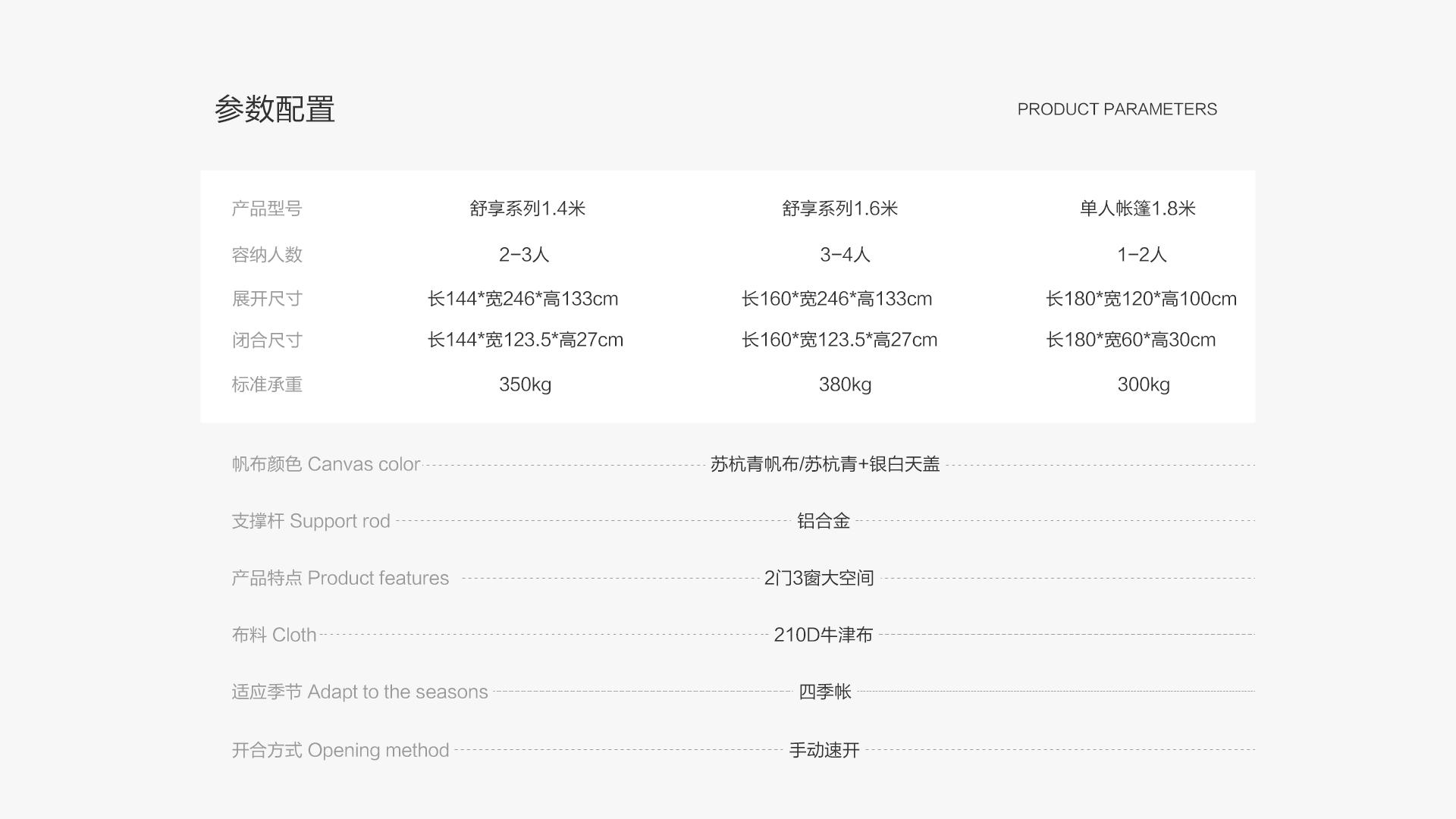Click the 2-3人 capacity cell
The width and height of the screenshot is (1456, 819).
(x=524, y=255)
